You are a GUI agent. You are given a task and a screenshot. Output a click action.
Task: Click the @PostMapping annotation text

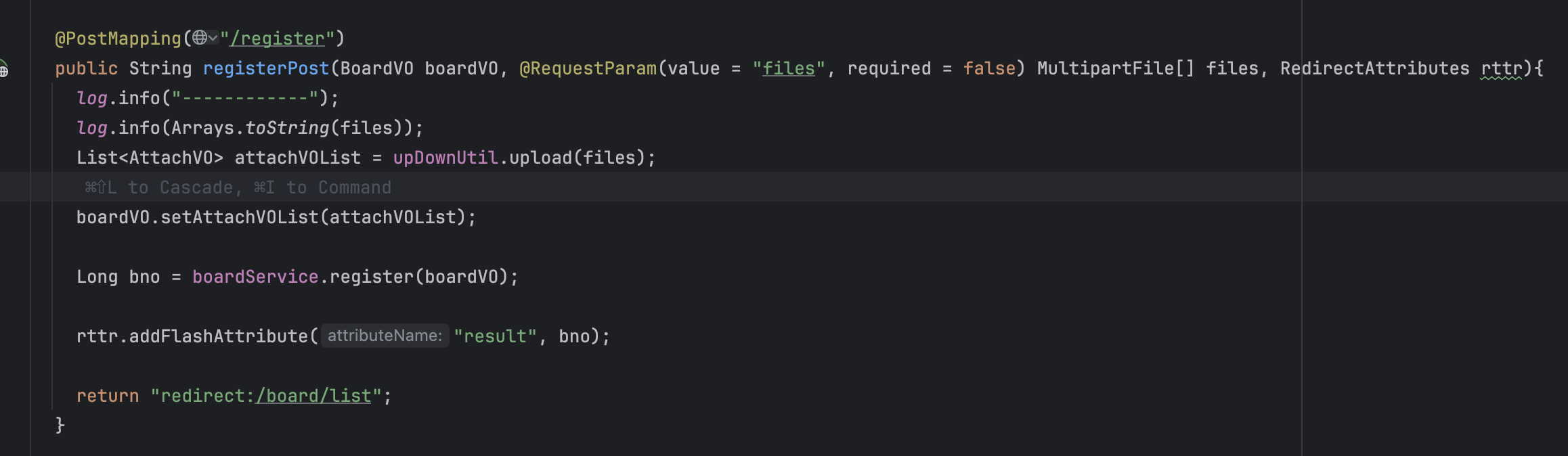coord(118,39)
